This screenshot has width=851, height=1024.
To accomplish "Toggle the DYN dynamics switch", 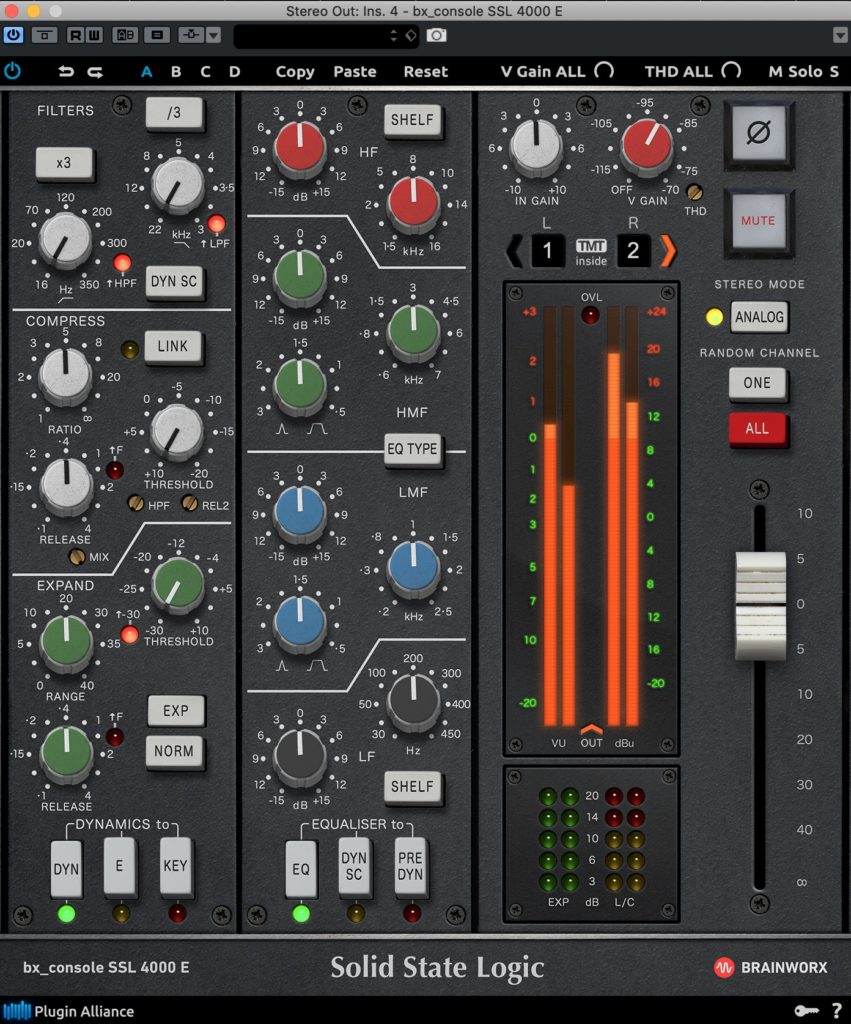I will click(x=66, y=869).
